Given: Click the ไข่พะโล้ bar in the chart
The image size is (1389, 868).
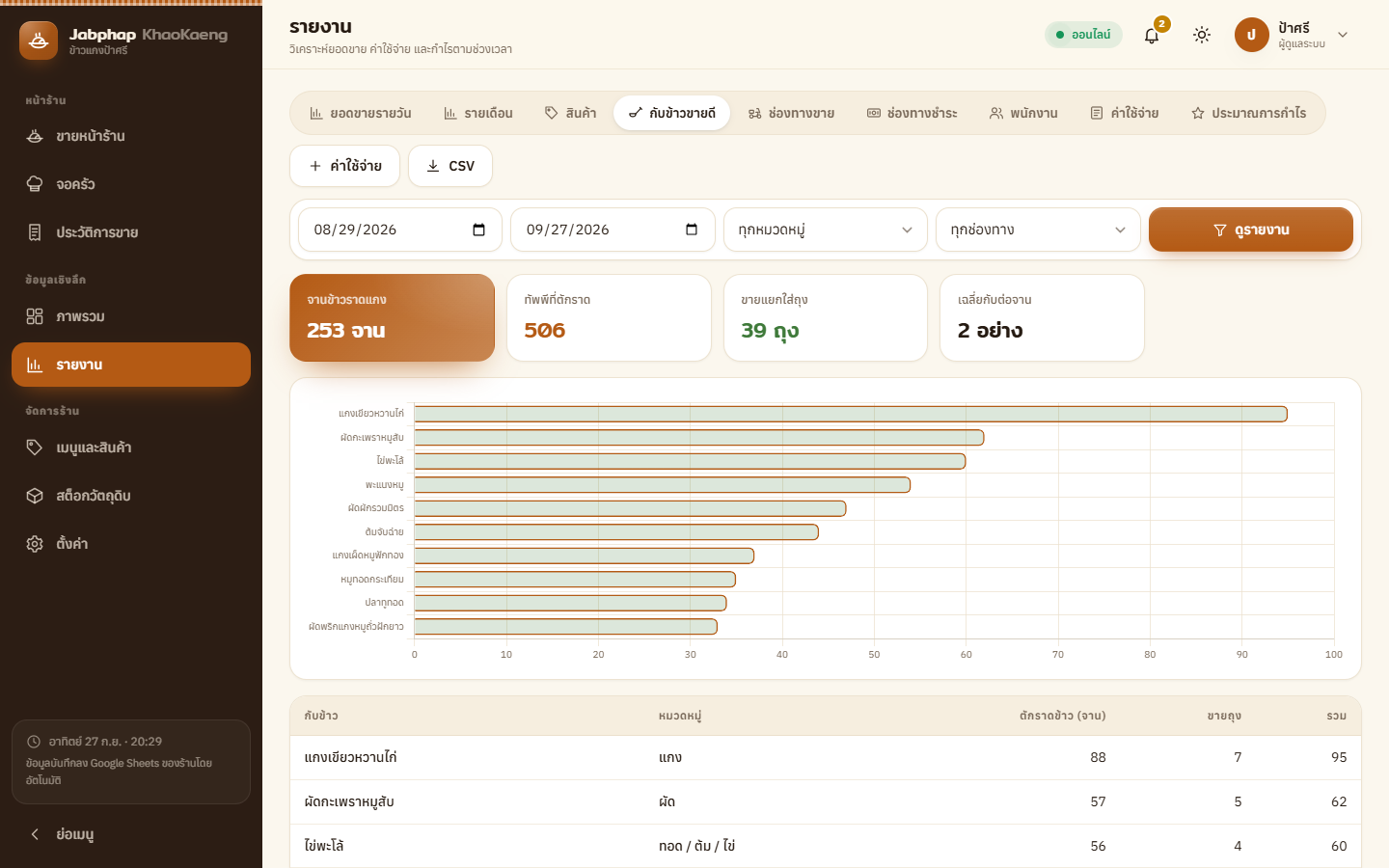Looking at the screenshot, I should pyautogui.click(x=690, y=461).
